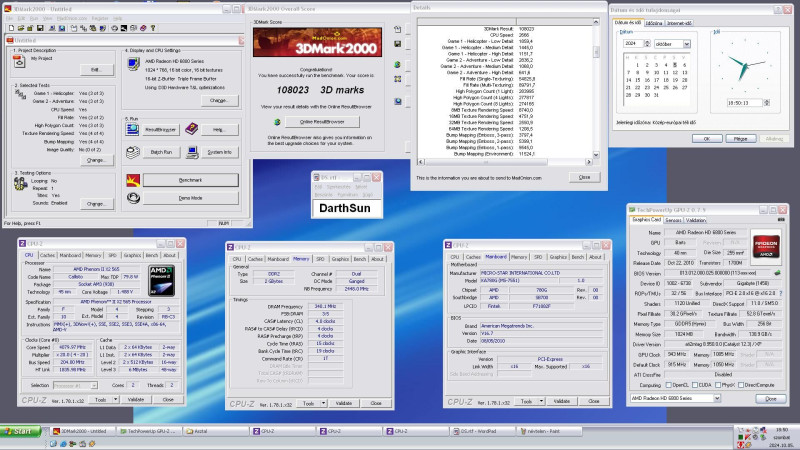Open the GPU selector dropdown in GPU-Z
The width and height of the screenshot is (800, 450).
click(717, 398)
